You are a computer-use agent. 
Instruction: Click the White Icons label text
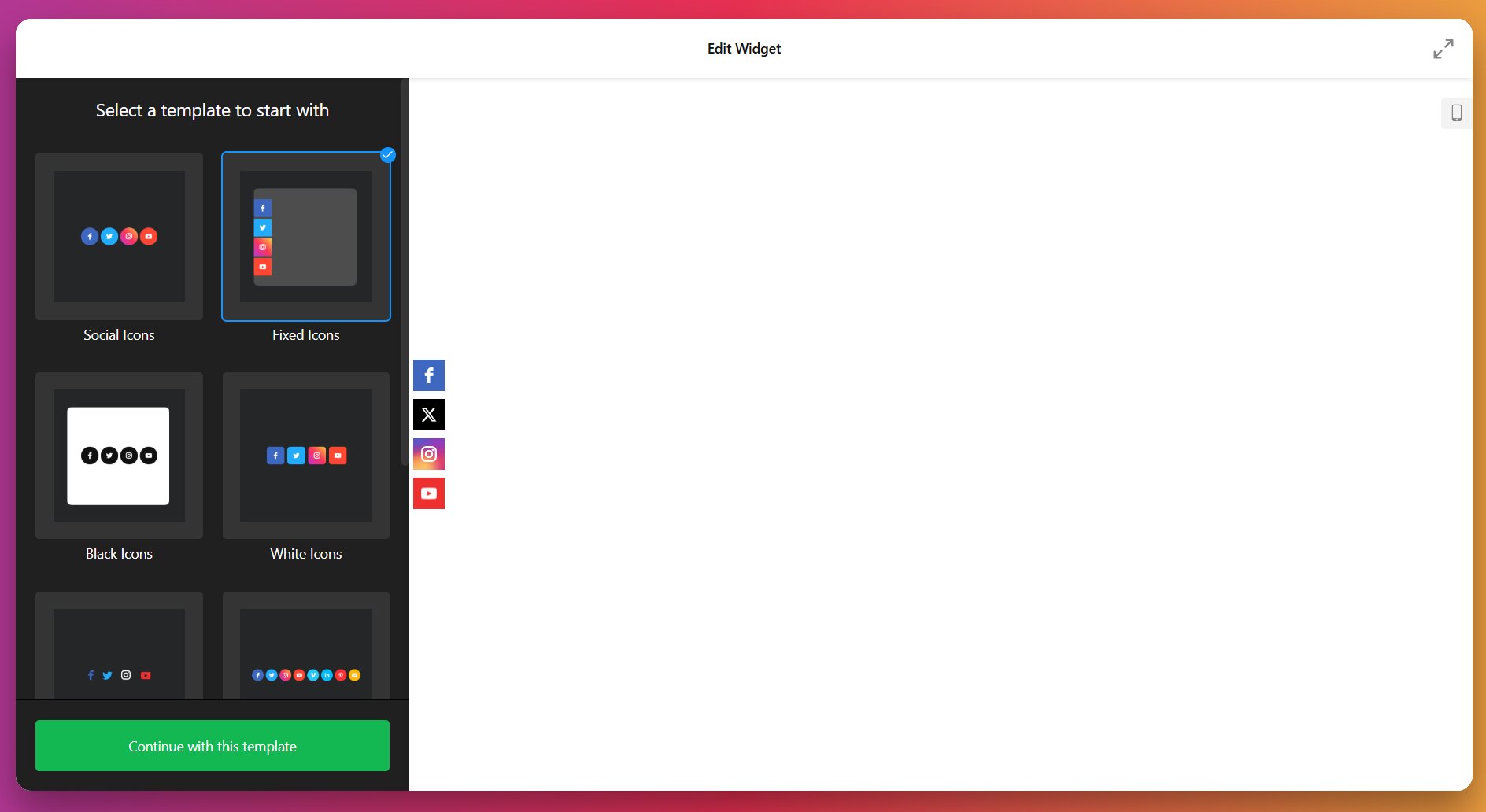coord(306,554)
